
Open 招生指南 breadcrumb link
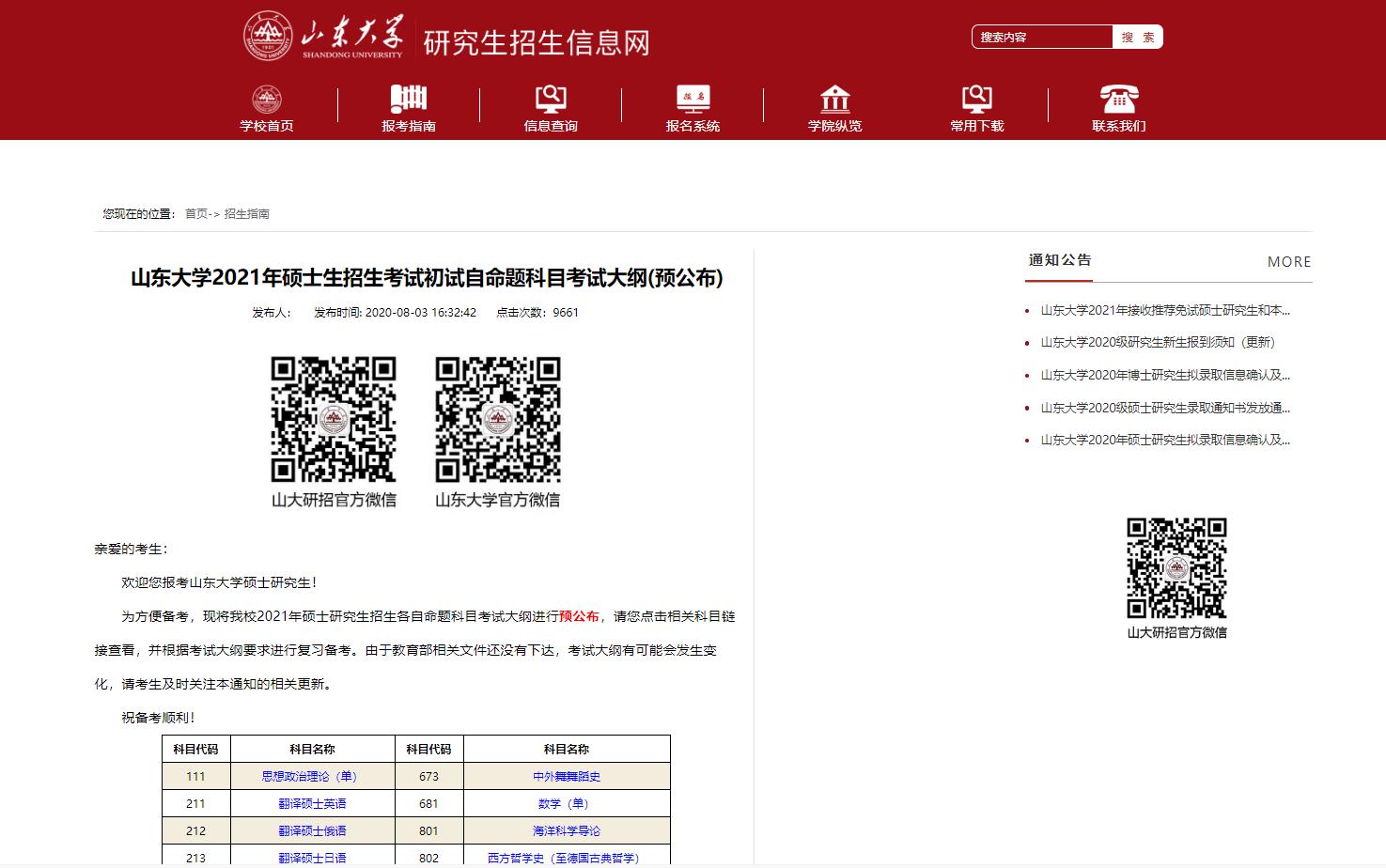247,214
